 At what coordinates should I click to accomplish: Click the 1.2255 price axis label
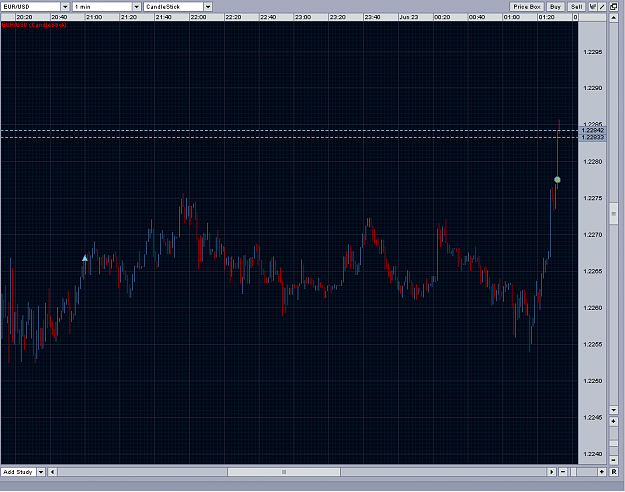click(593, 344)
